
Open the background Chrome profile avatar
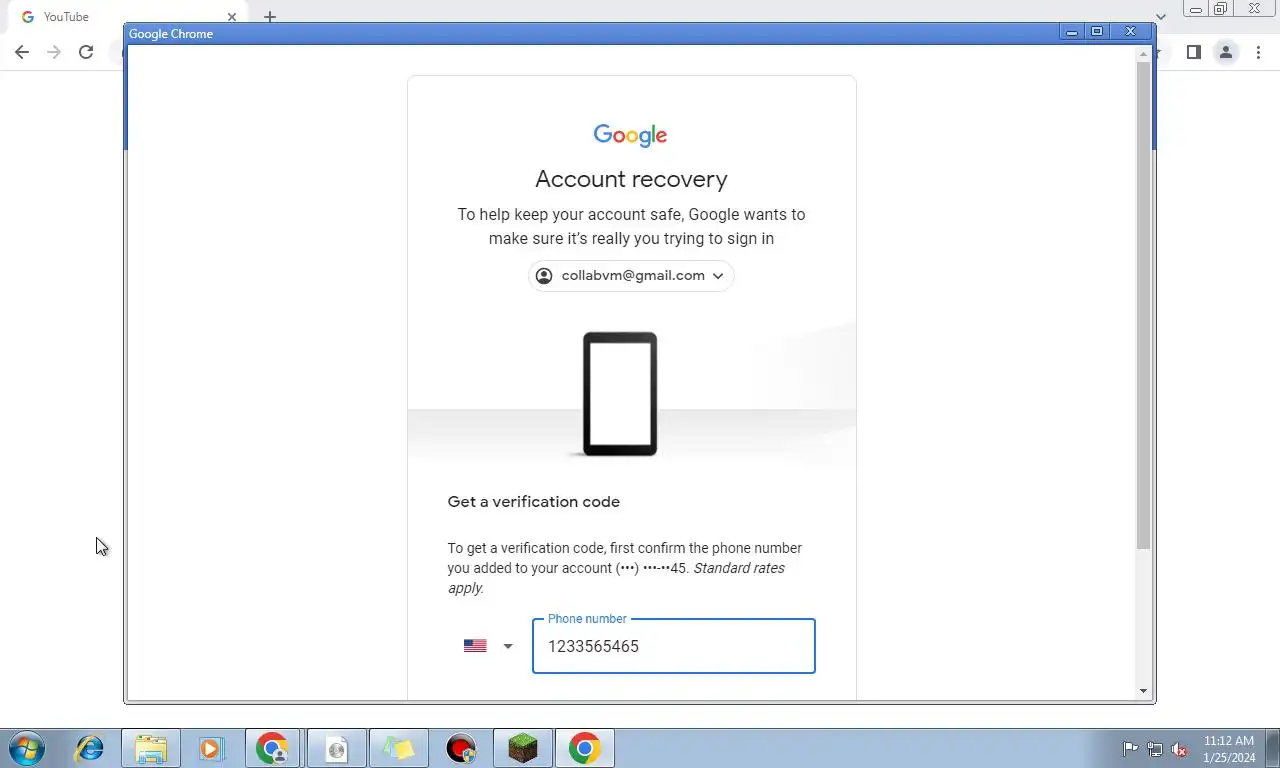pos(1225,52)
